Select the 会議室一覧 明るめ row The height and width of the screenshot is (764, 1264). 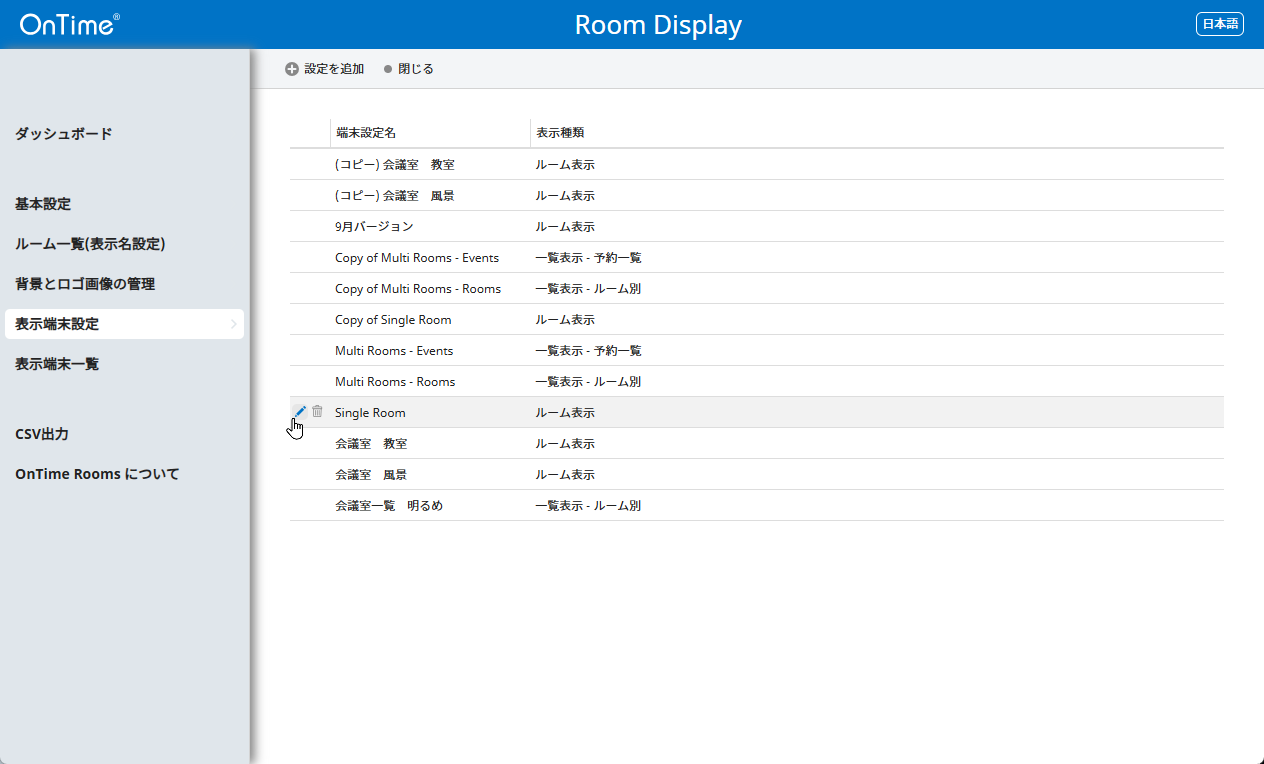[x=389, y=506]
